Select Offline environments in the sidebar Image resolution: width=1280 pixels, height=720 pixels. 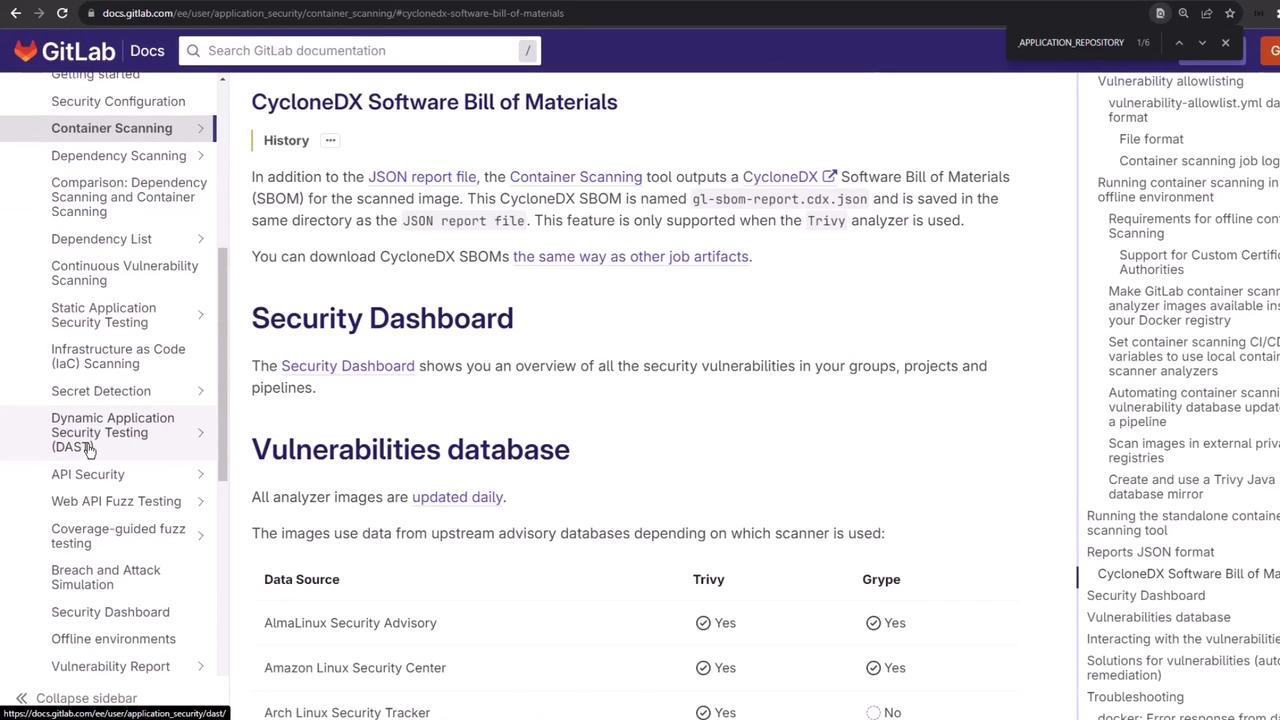[113, 639]
